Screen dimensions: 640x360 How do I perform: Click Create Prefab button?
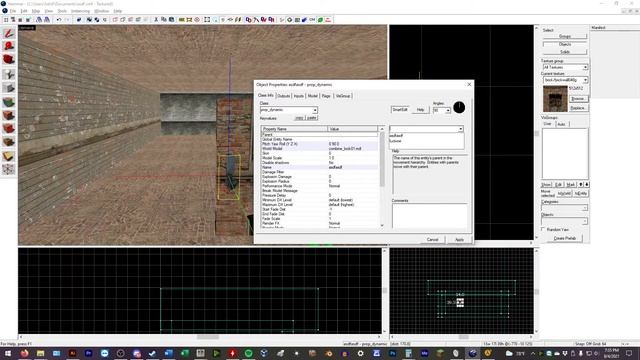pyautogui.click(x=564, y=238)
